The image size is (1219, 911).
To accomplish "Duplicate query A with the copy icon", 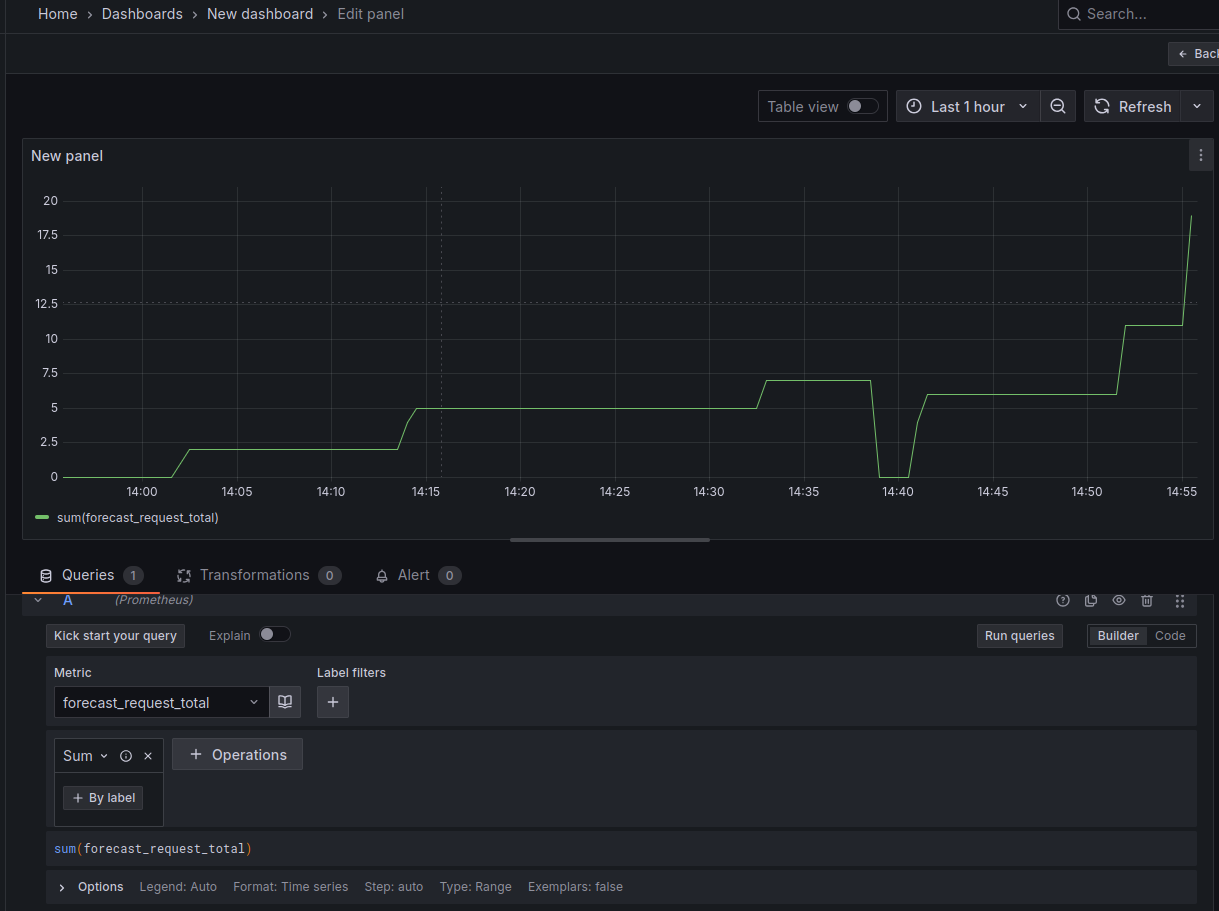I will pyautogui.click(x=1091, y=600).
